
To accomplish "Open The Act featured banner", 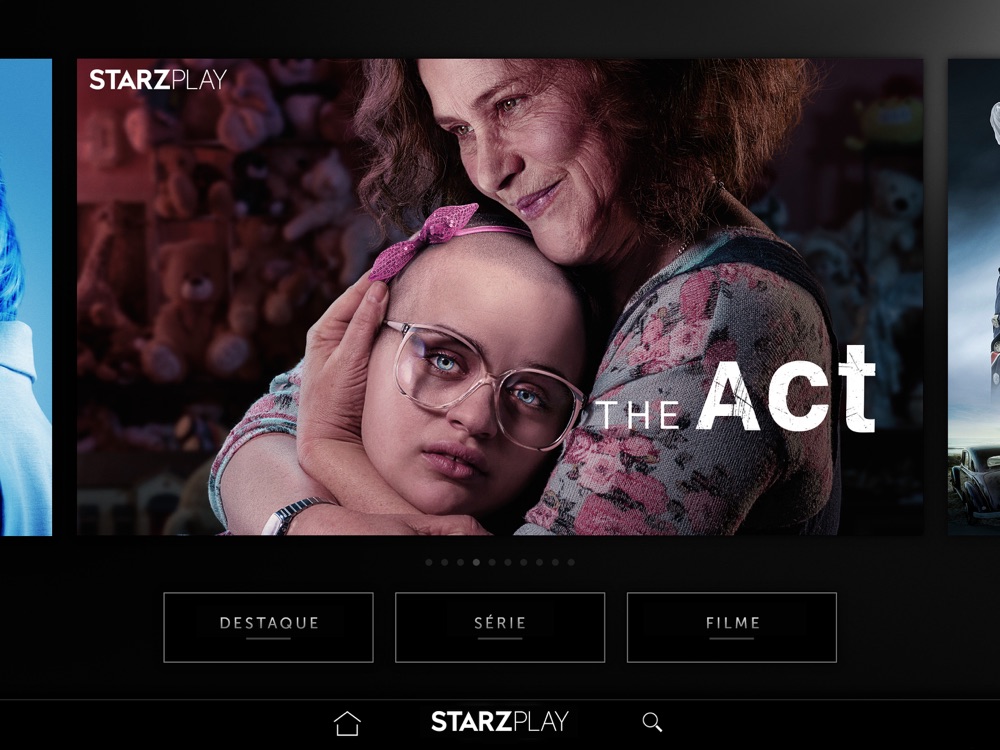I will pyautogui.click(x=500, y=297).
